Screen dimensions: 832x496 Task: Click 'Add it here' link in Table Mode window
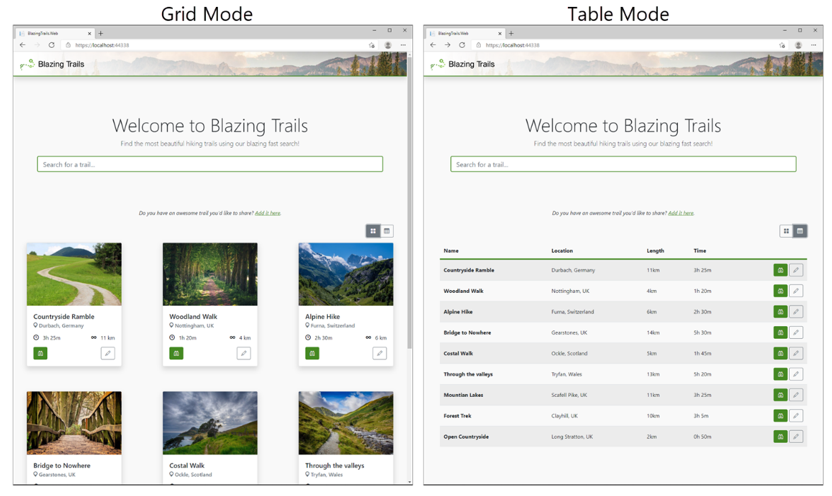[x=680, y=213]
